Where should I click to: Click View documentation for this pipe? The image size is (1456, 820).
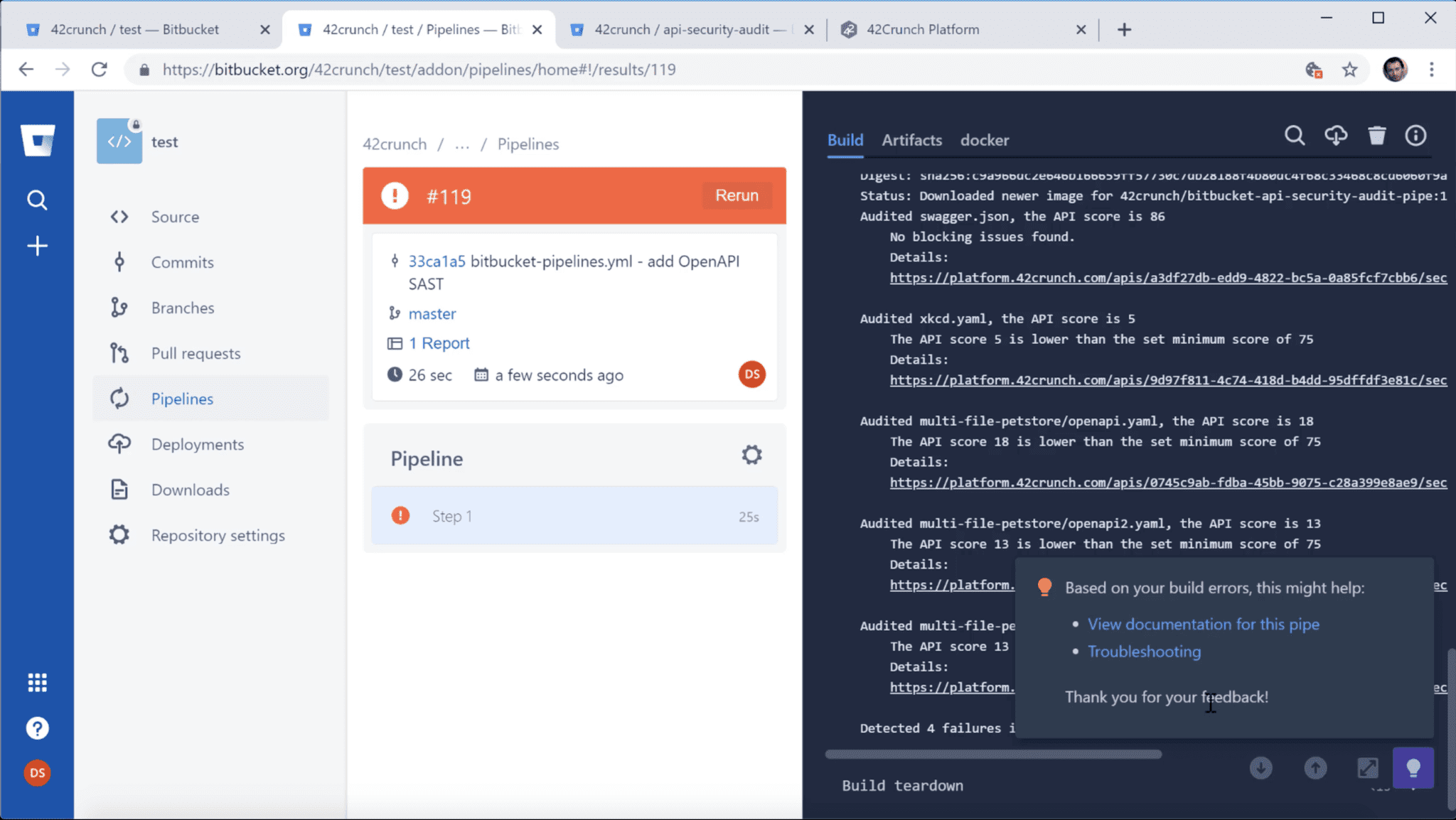coord(1203,624)
